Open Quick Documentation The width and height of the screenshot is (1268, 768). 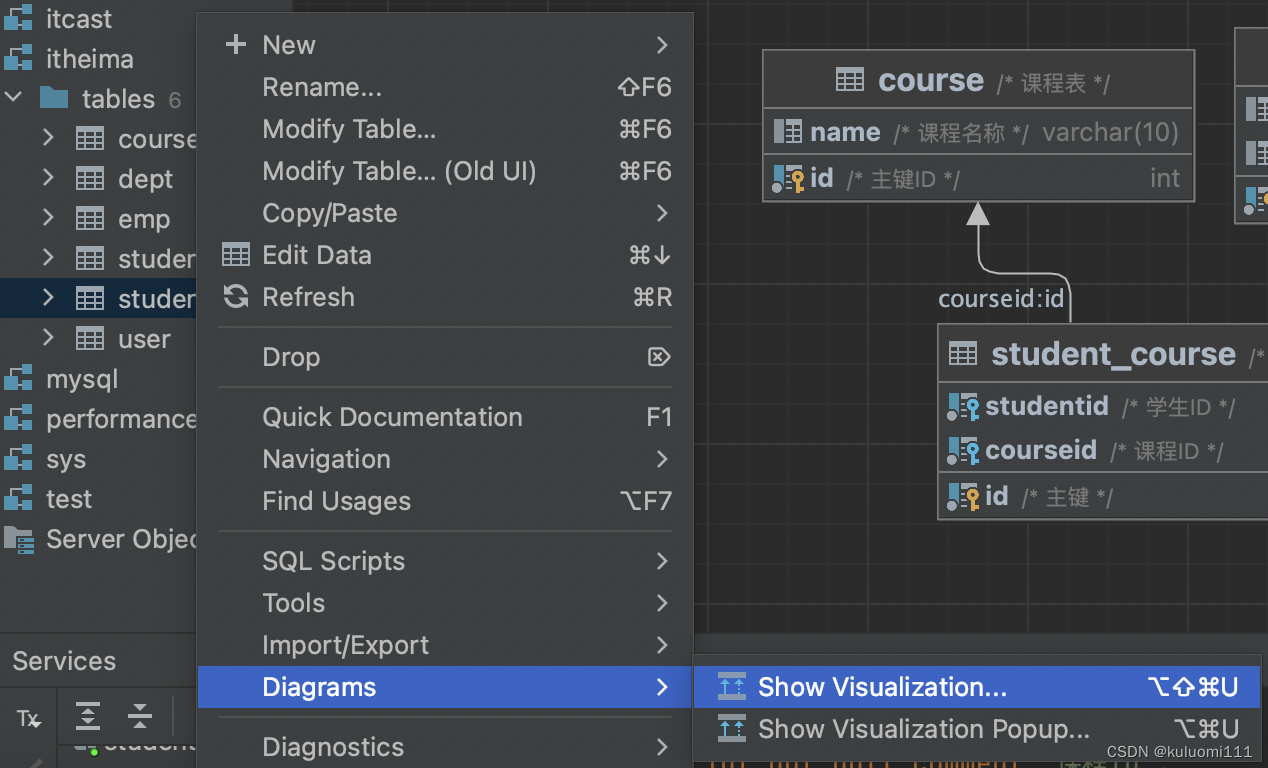(x=445, y=417)
